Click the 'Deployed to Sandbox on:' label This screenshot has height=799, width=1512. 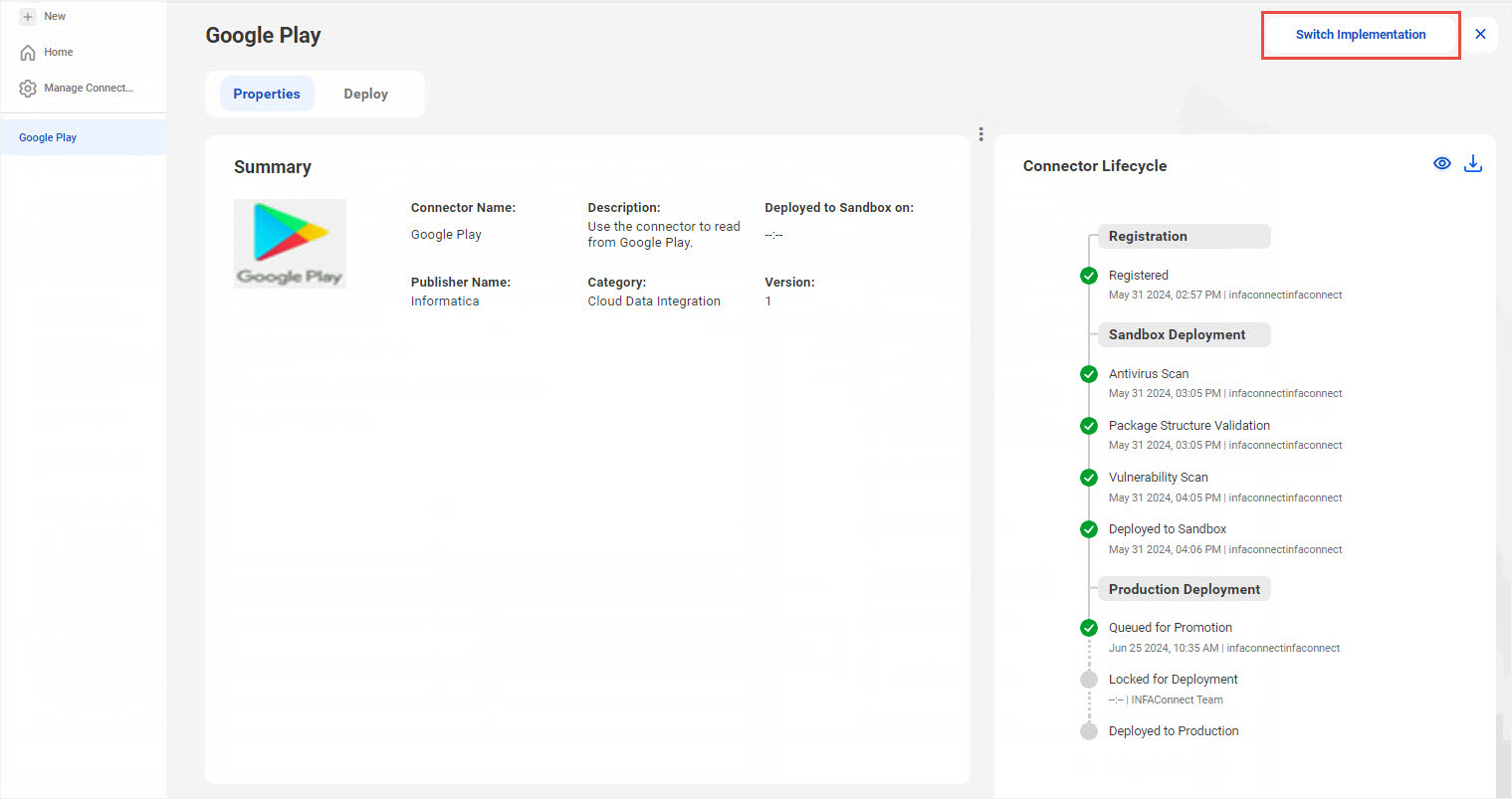839,208
